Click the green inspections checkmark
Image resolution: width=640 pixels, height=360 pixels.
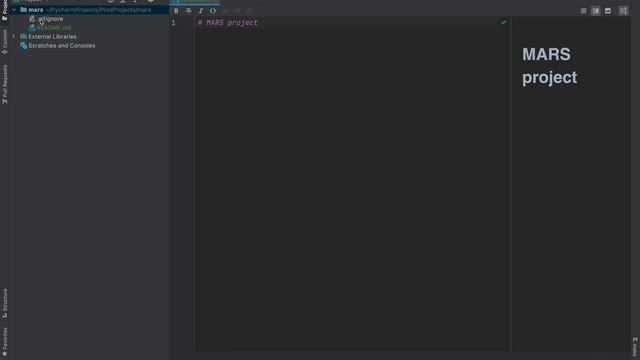(x=504, y=22)
